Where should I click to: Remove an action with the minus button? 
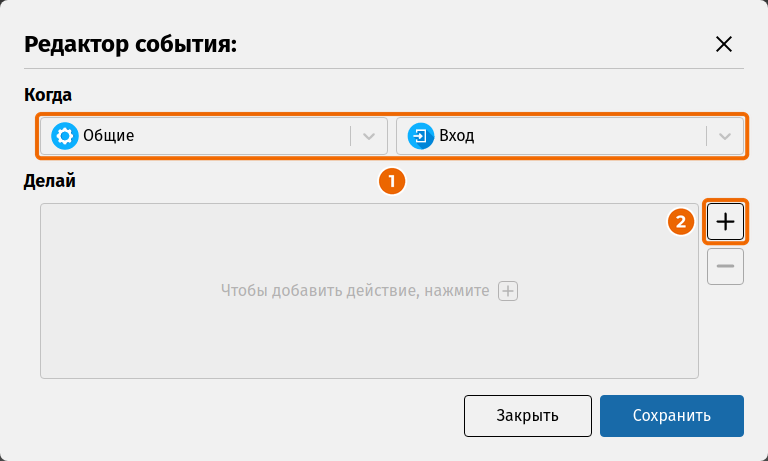[725, 267]
